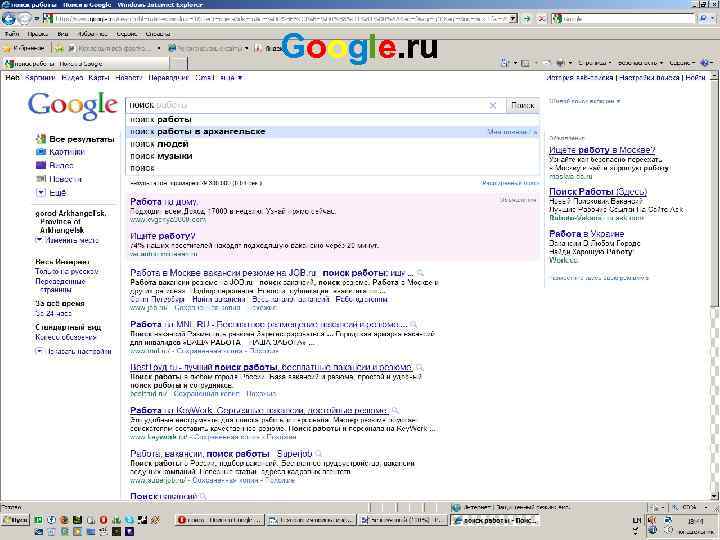Click the Google logo on results page
This screenshot has width=720, height=540.
tap(73, 105)
